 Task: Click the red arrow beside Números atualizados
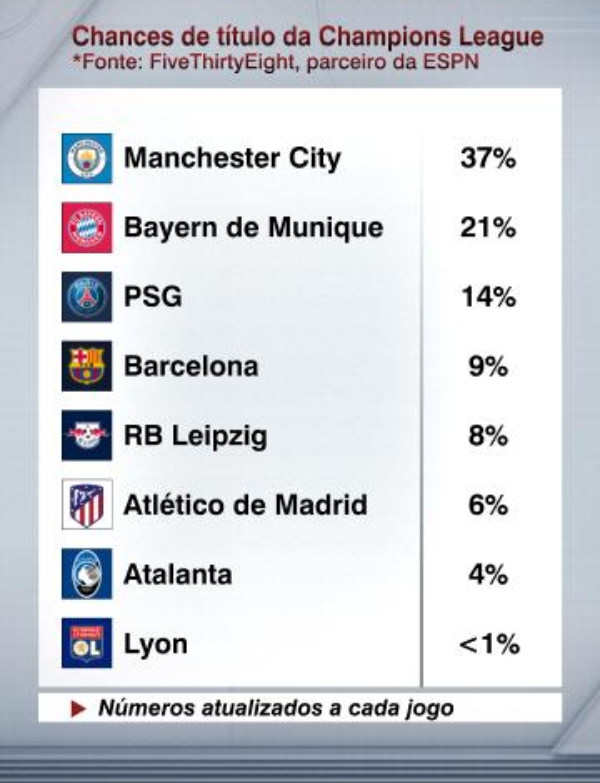79,709
